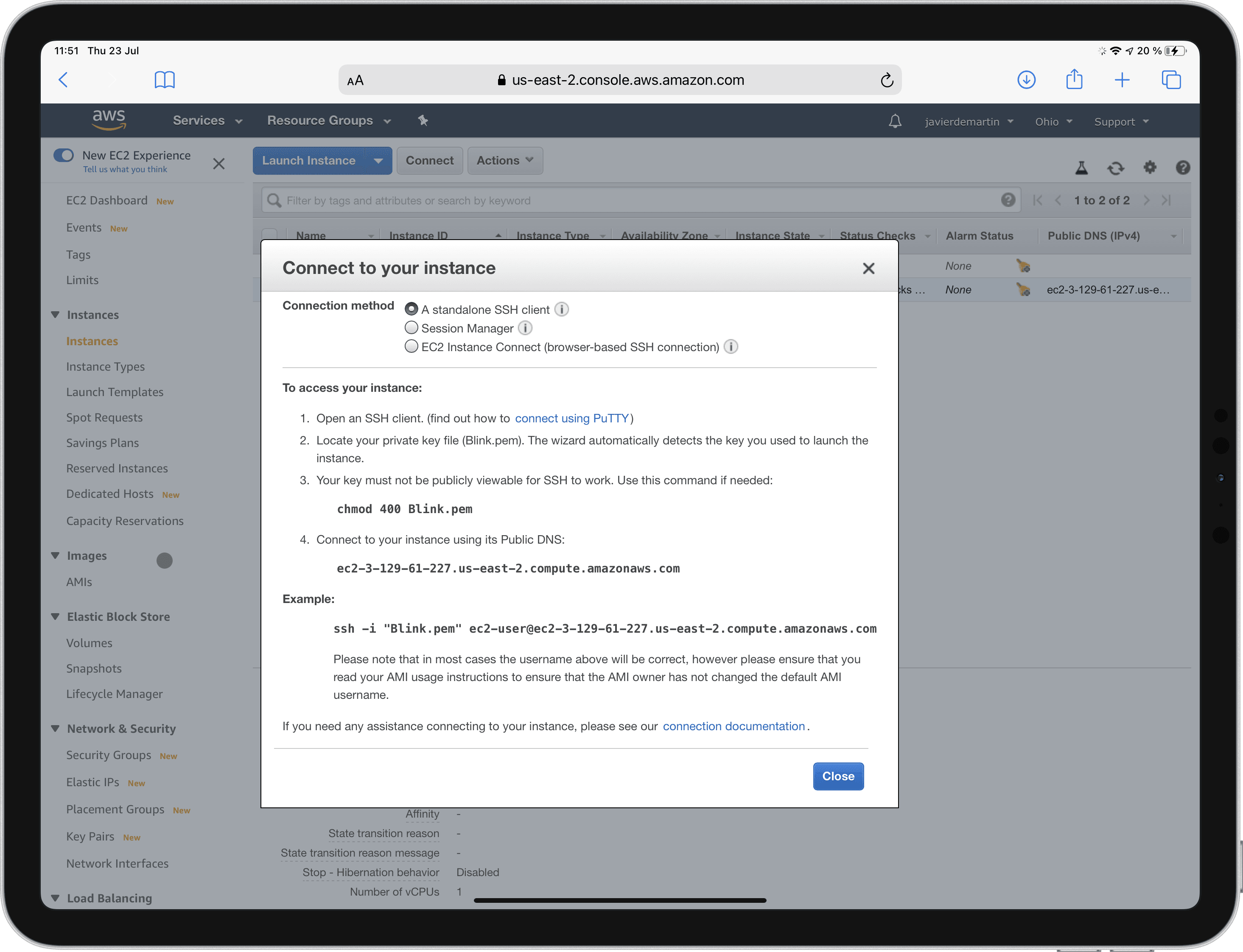Select A standalone SSH client option
This screenshot has height=952, width=1243.
(x=412, y=309)
